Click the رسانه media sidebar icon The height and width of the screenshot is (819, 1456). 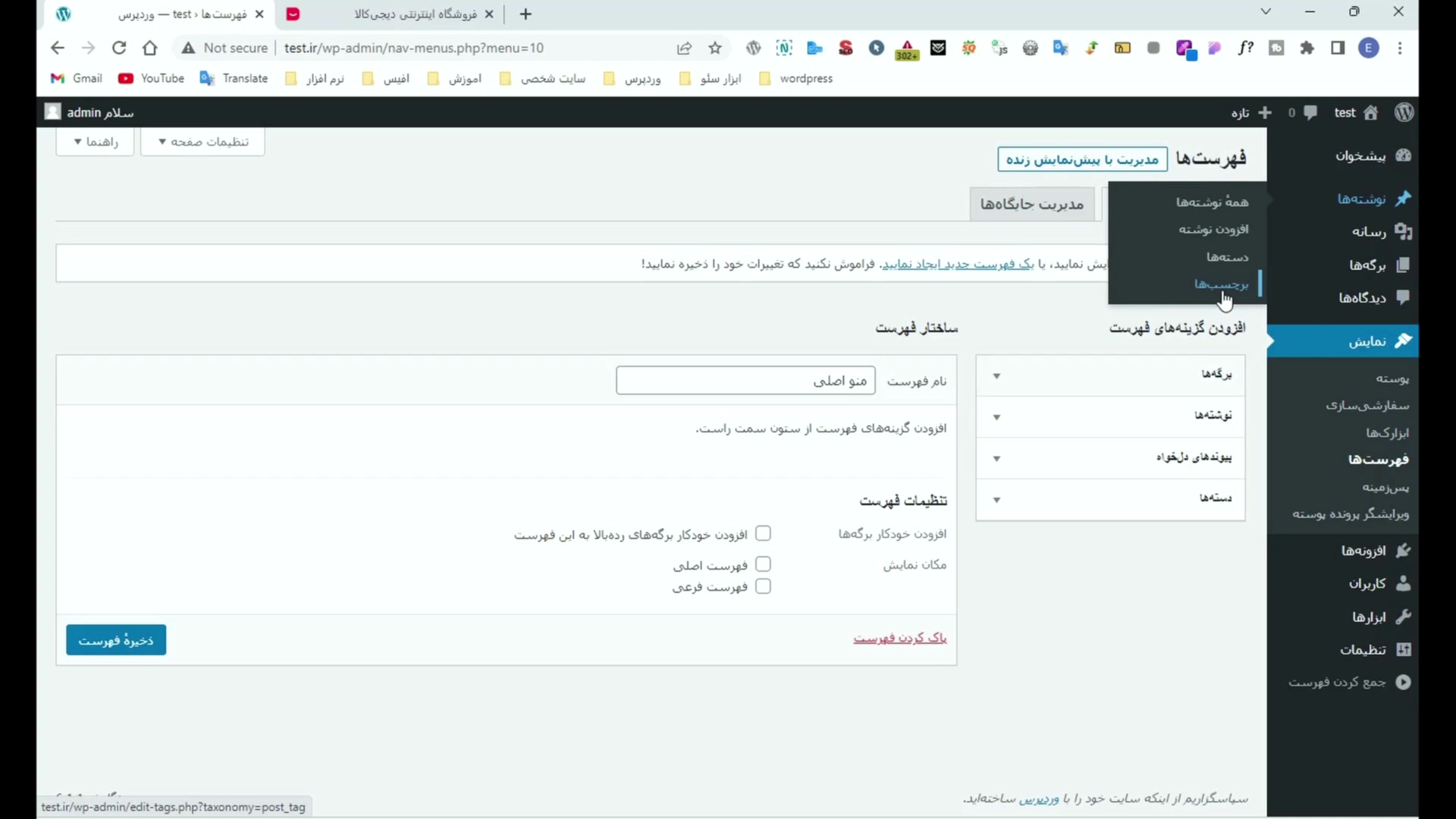click(x=1403, y=232)
